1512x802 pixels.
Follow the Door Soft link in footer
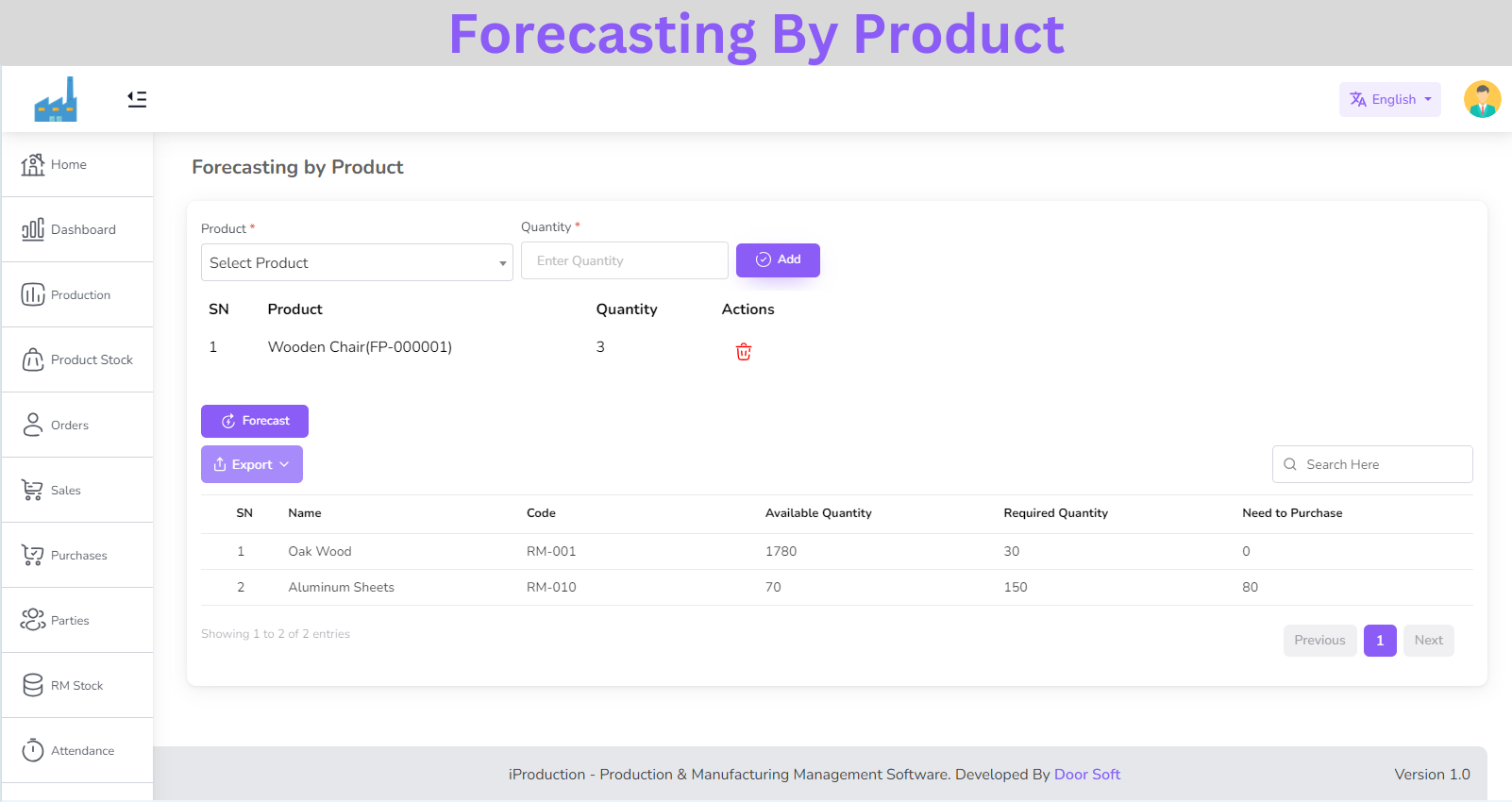[x=1086, y=774]
